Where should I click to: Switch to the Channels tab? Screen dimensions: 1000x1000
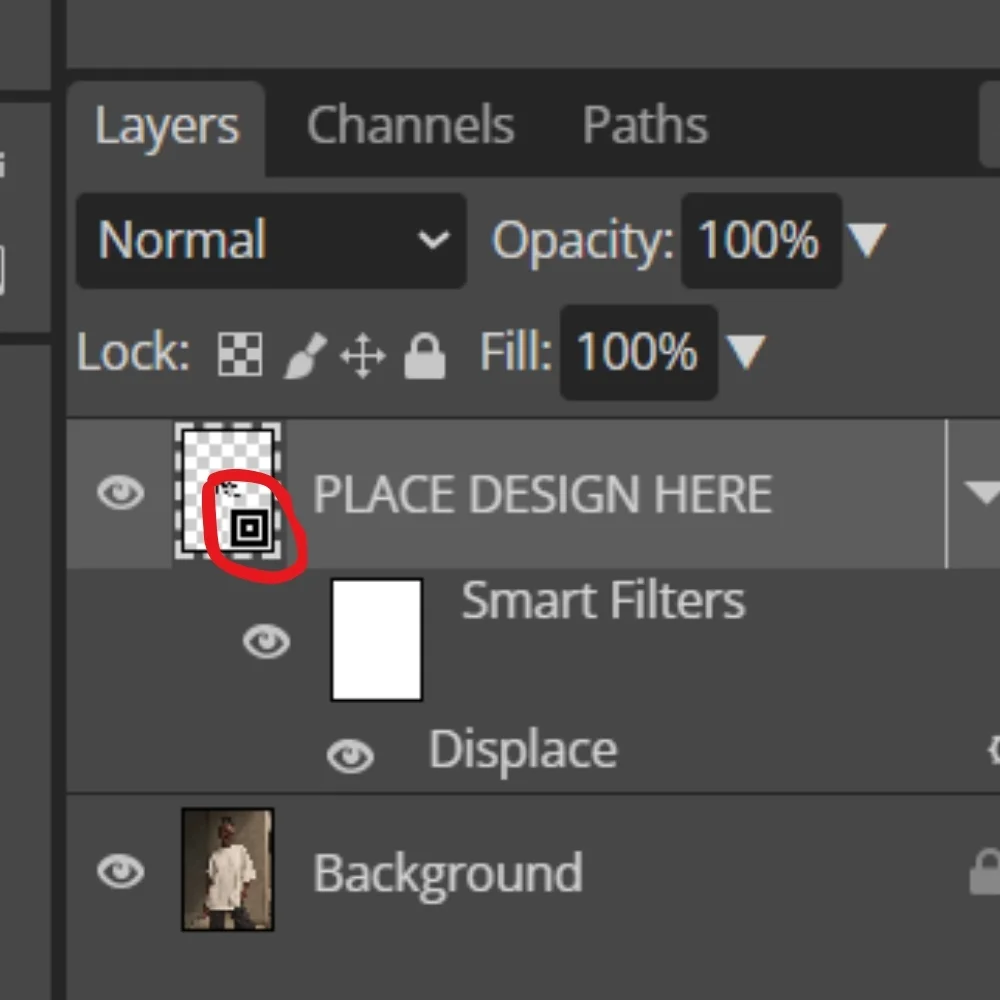[x=411, y=125]
